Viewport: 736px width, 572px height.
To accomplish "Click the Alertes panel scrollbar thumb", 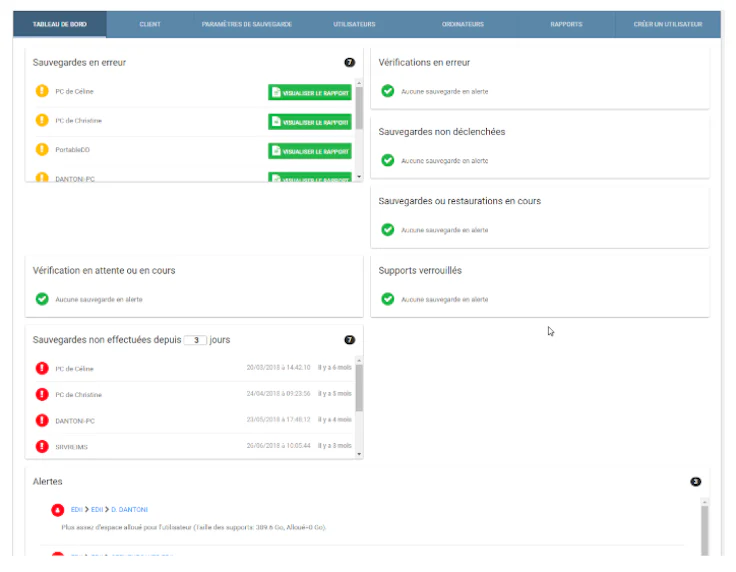I will 704,530.
